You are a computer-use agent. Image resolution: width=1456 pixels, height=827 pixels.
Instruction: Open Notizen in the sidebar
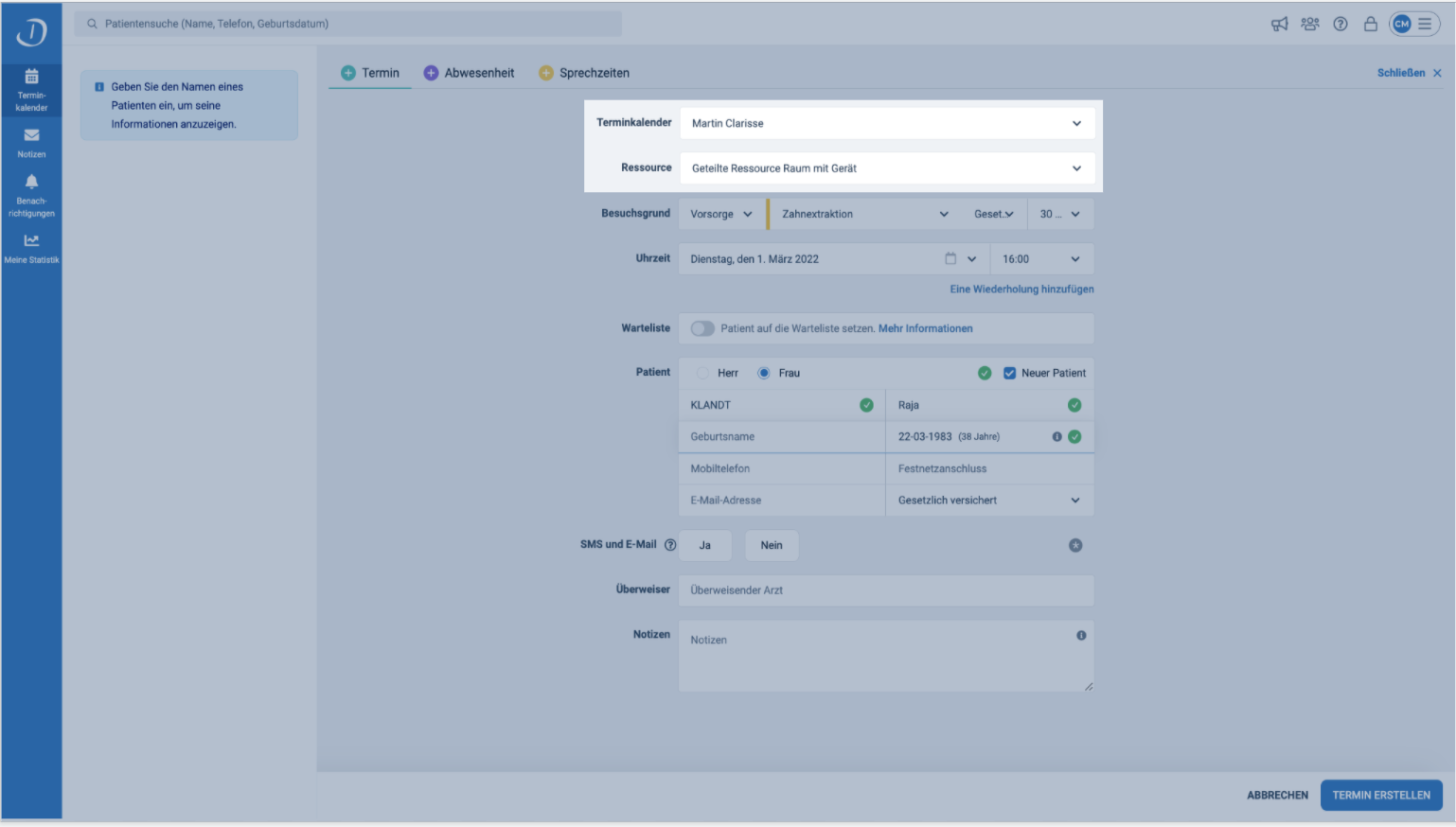point(31,143)
